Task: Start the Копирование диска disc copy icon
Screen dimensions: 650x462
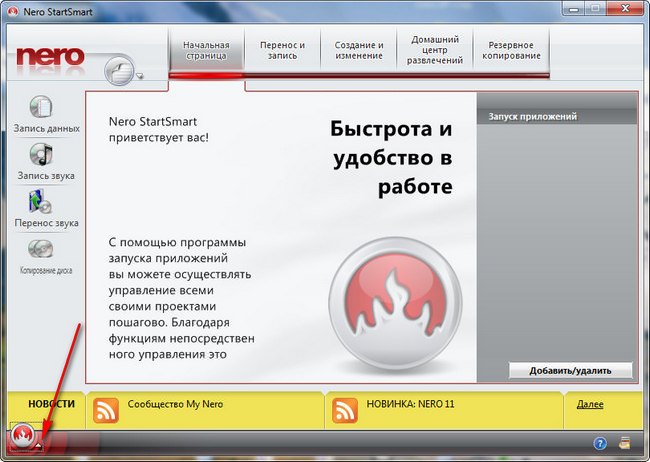Action: 41,249
